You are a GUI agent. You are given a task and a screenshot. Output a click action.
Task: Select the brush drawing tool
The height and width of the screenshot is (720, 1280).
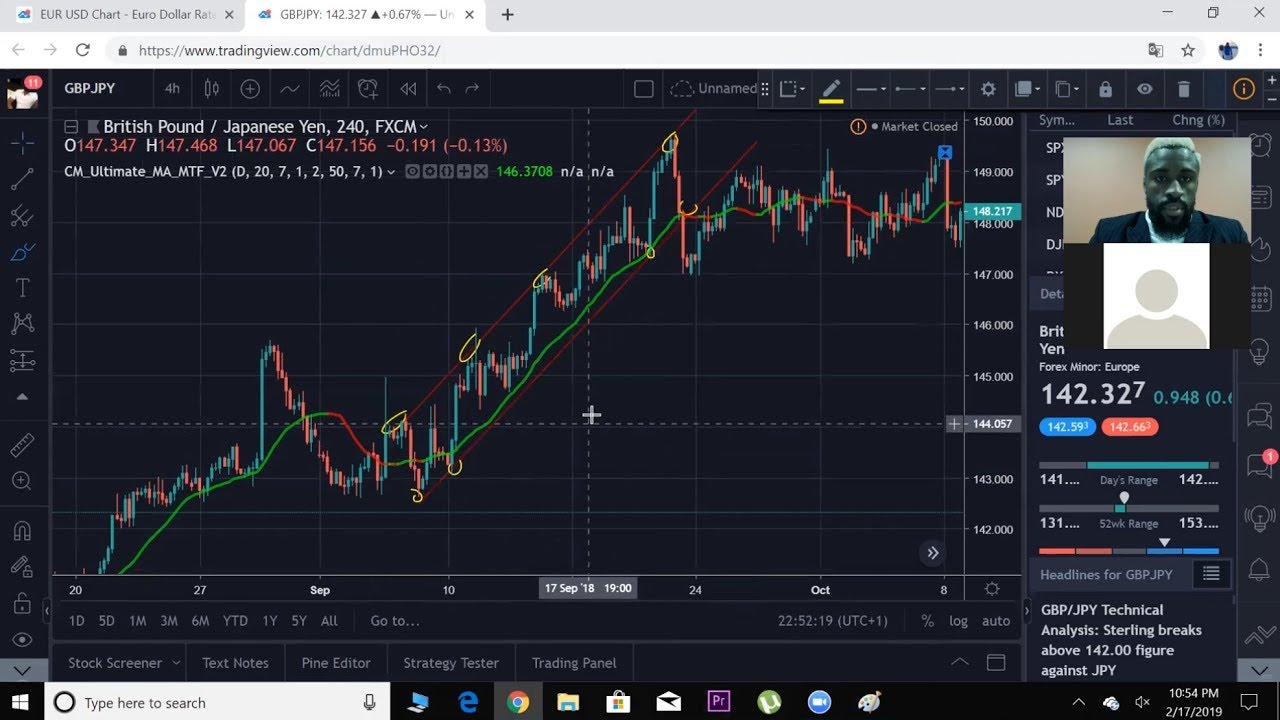tap(22, 251)
